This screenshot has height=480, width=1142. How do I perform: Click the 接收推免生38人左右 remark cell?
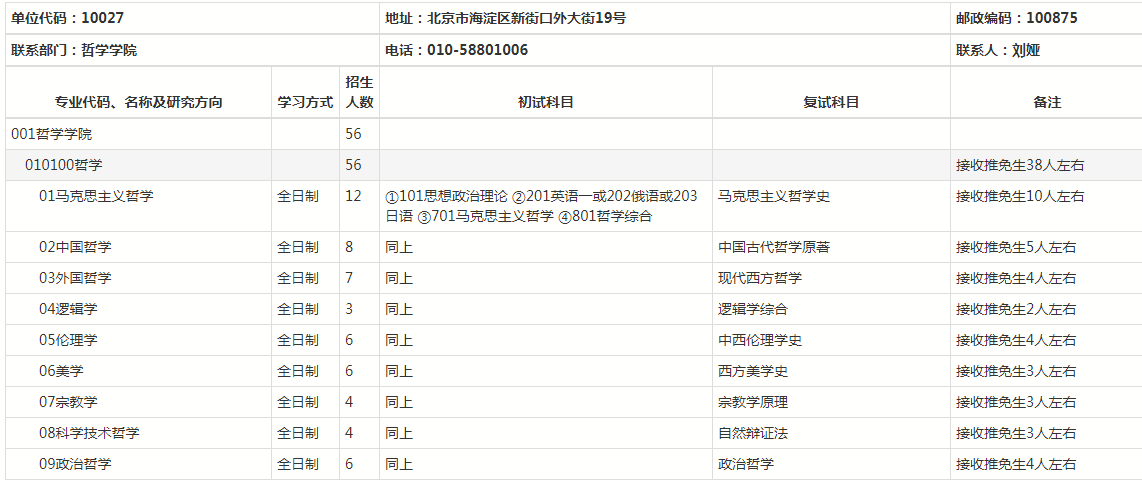coord(1020,165)
